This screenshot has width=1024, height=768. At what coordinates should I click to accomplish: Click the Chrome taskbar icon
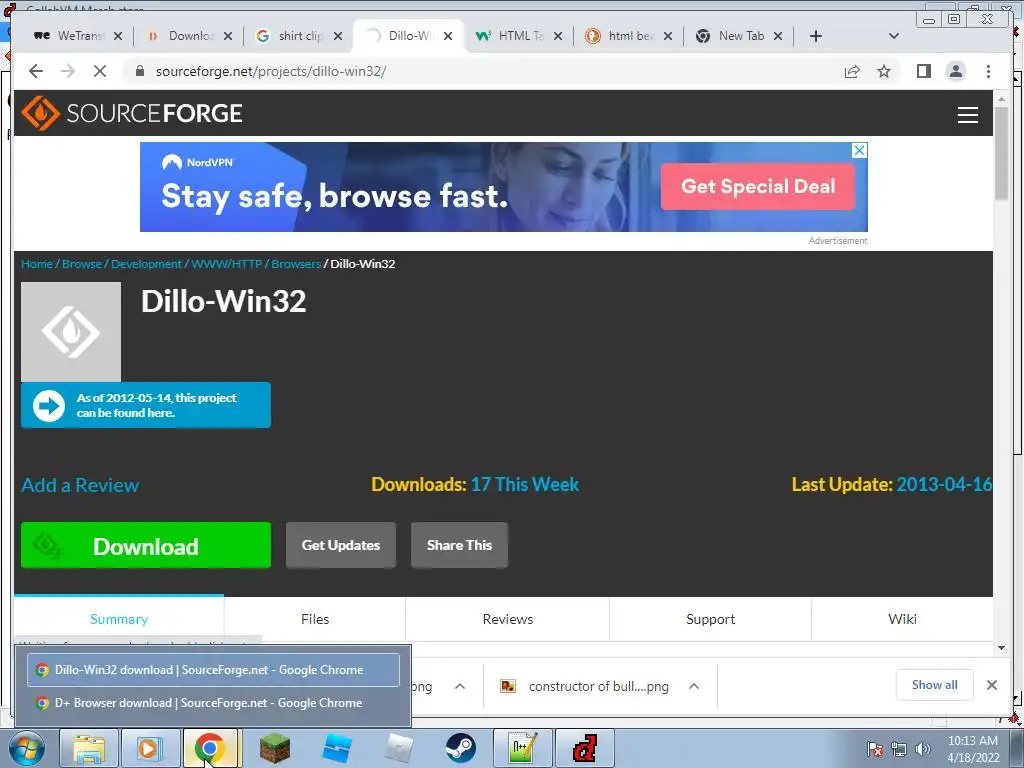point(210,748)
